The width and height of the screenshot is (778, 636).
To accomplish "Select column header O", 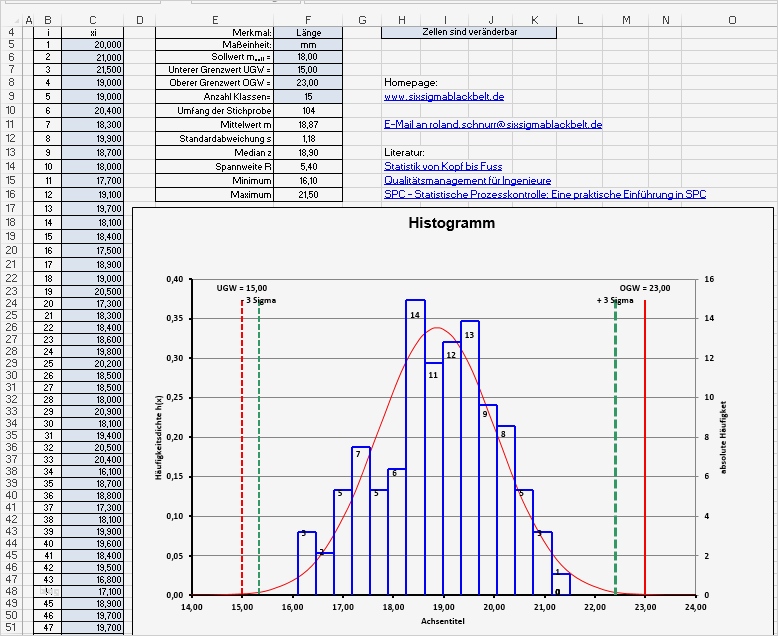I will [x=731, y=20].
